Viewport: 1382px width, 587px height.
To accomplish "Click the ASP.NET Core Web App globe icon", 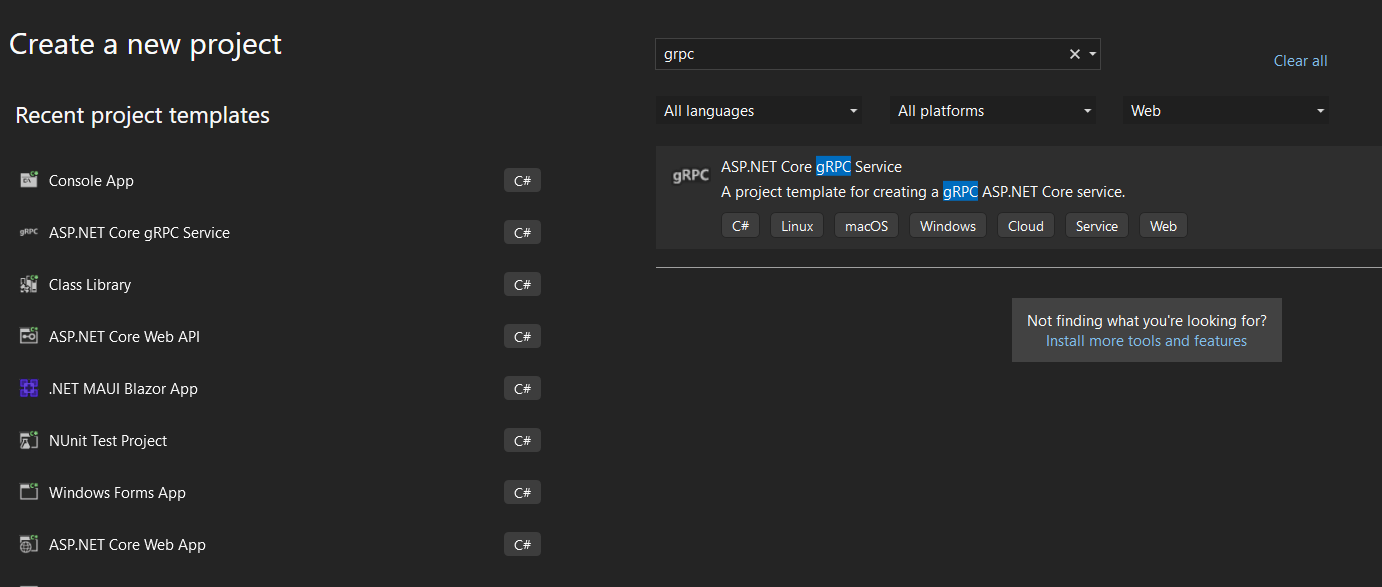I will pos(28,544).
